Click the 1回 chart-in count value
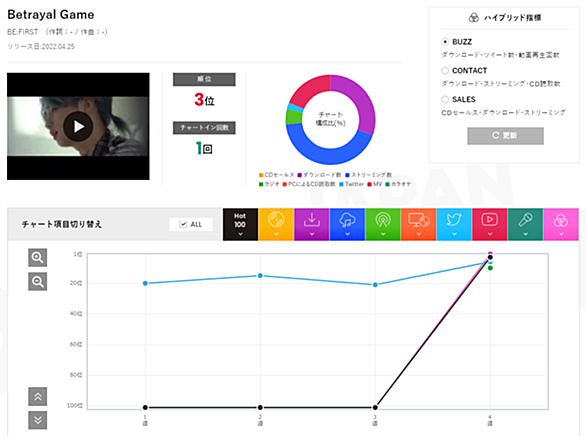Screen dimensions: 586x436 click(204, 148)
